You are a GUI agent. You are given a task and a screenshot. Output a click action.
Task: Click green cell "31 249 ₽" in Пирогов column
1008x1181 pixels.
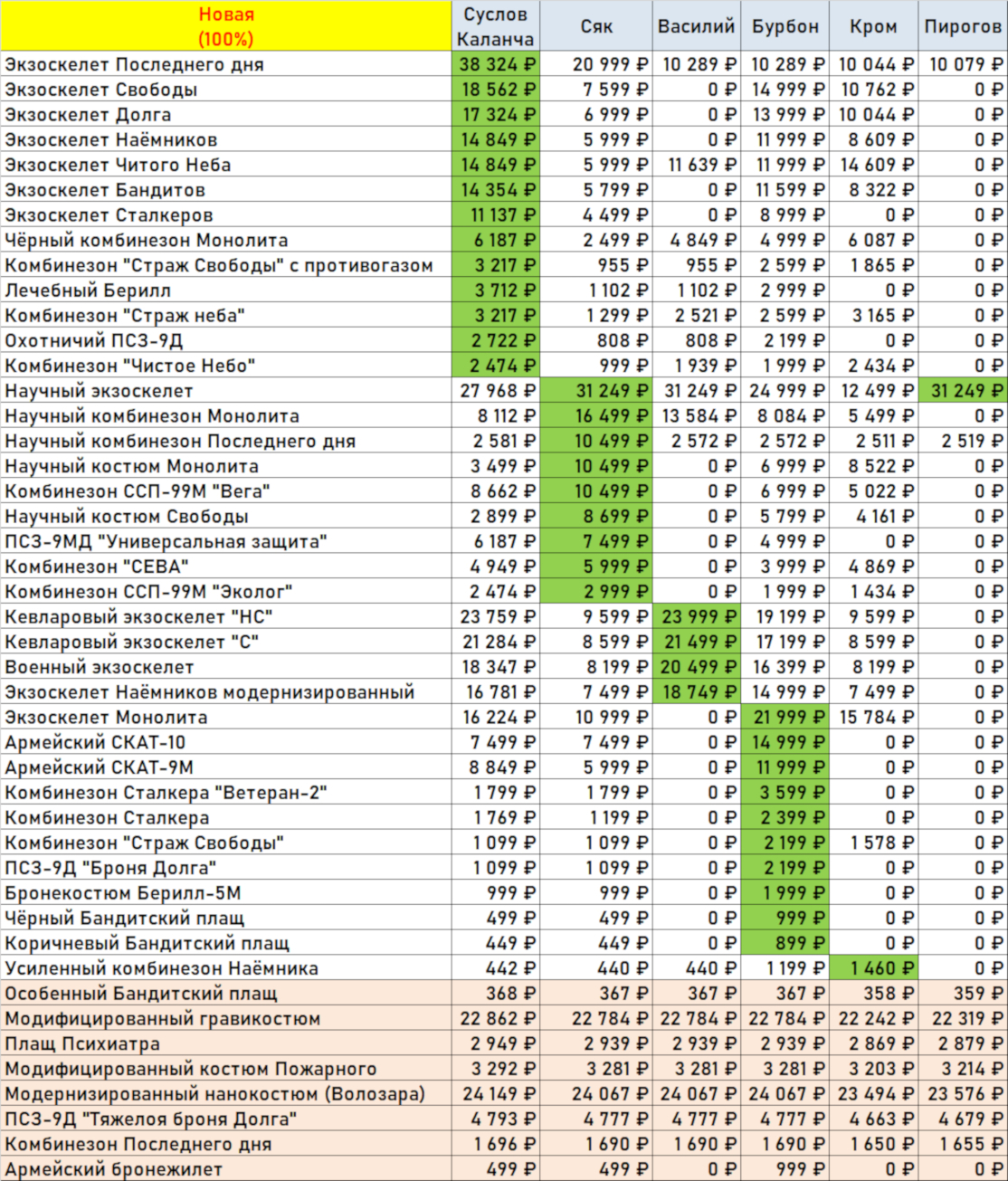tap(963, 391)
